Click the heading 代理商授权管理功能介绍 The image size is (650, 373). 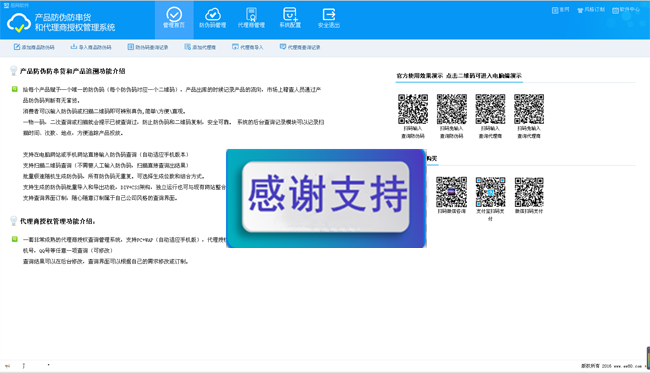tap(58, 221)
